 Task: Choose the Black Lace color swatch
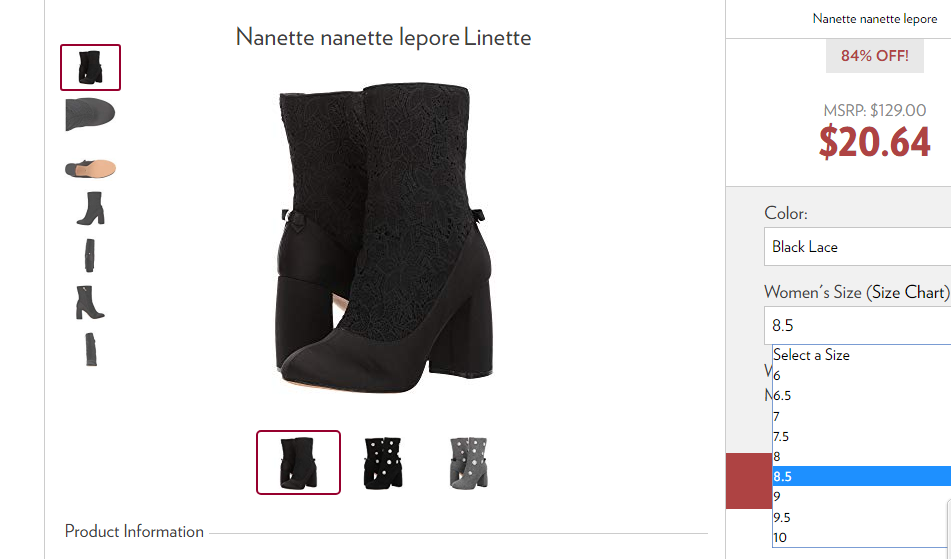coord(298,463)
